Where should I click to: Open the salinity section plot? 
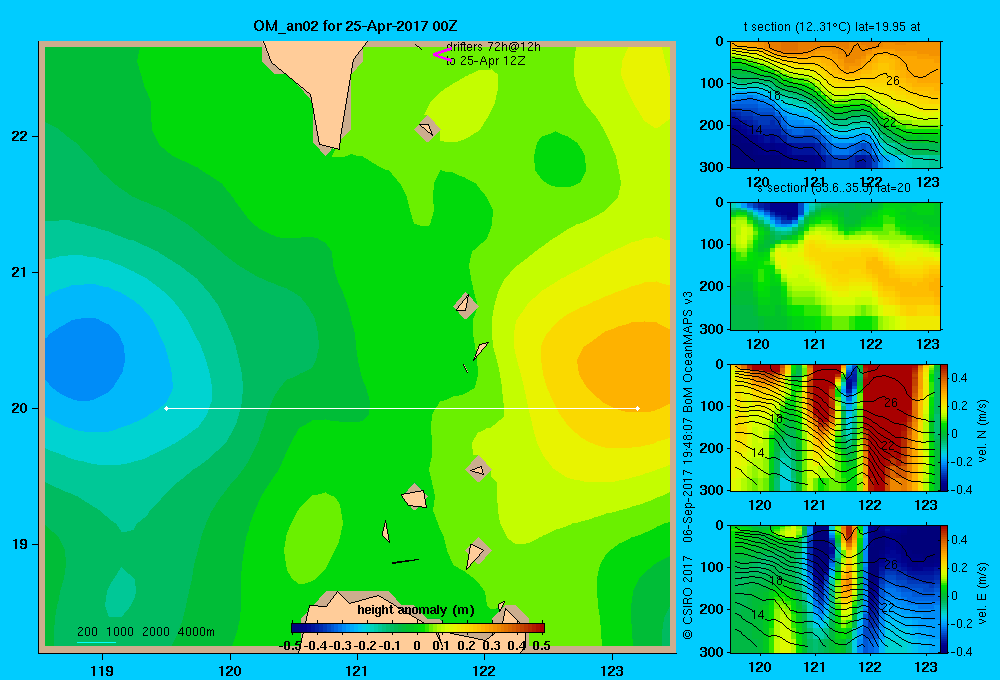835,266
